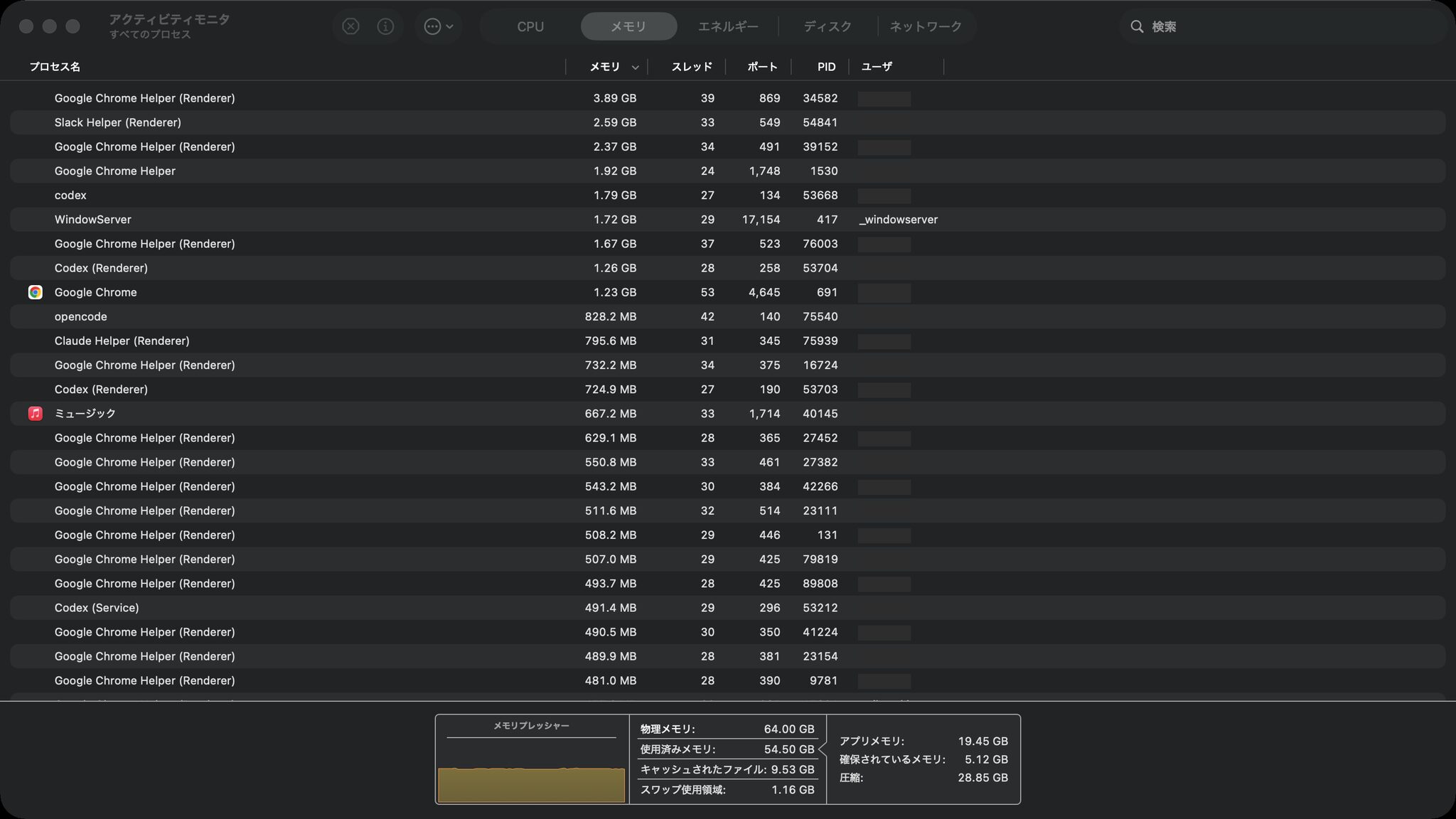
Task: Select the Codex (Renderer) row using 1.26 GB
Action: point(727,268)
